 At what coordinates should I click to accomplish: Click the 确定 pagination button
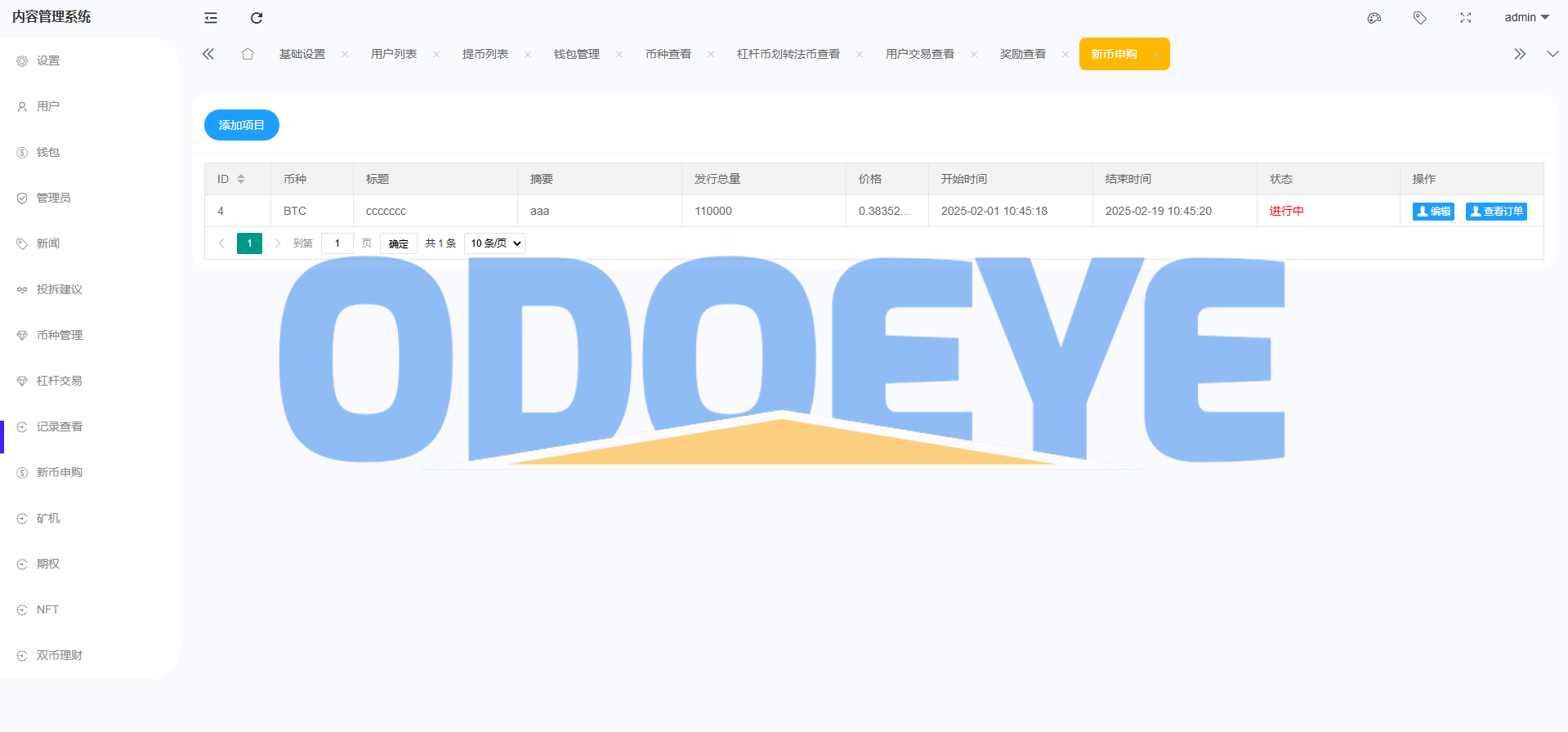coord(399,243)
